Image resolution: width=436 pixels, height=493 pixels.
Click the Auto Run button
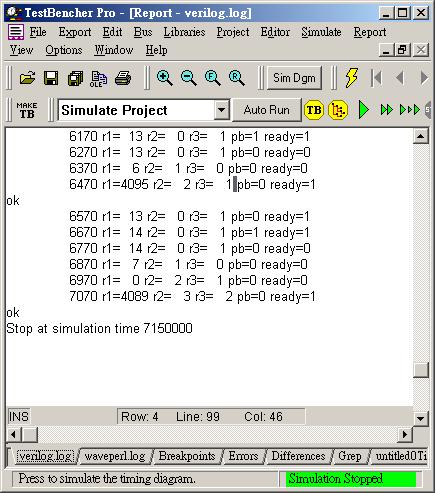tap(266, 110)
